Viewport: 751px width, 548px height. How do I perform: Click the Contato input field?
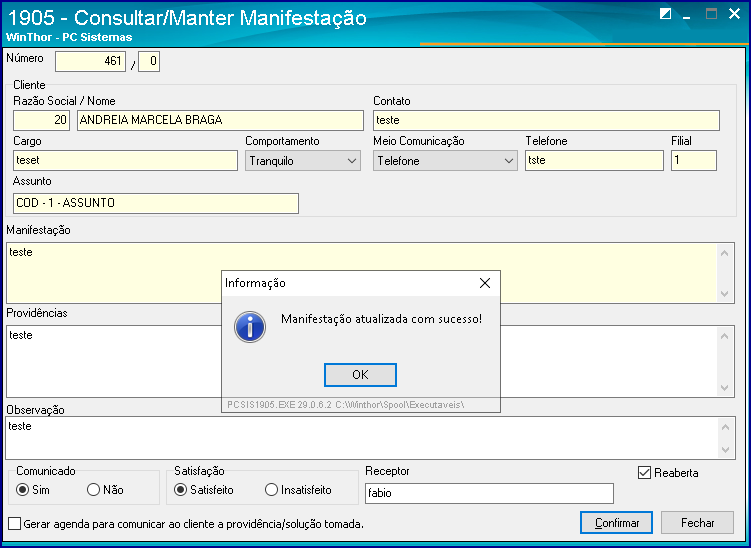pyautogui.click(x=546, y=120)
